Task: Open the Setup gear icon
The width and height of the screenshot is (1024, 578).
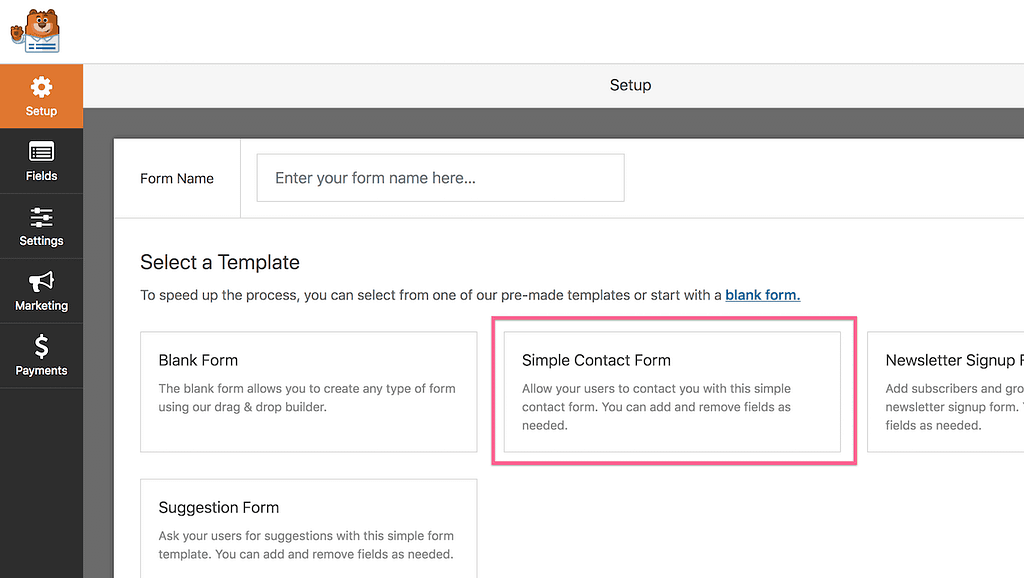Action: pos(41,87)
